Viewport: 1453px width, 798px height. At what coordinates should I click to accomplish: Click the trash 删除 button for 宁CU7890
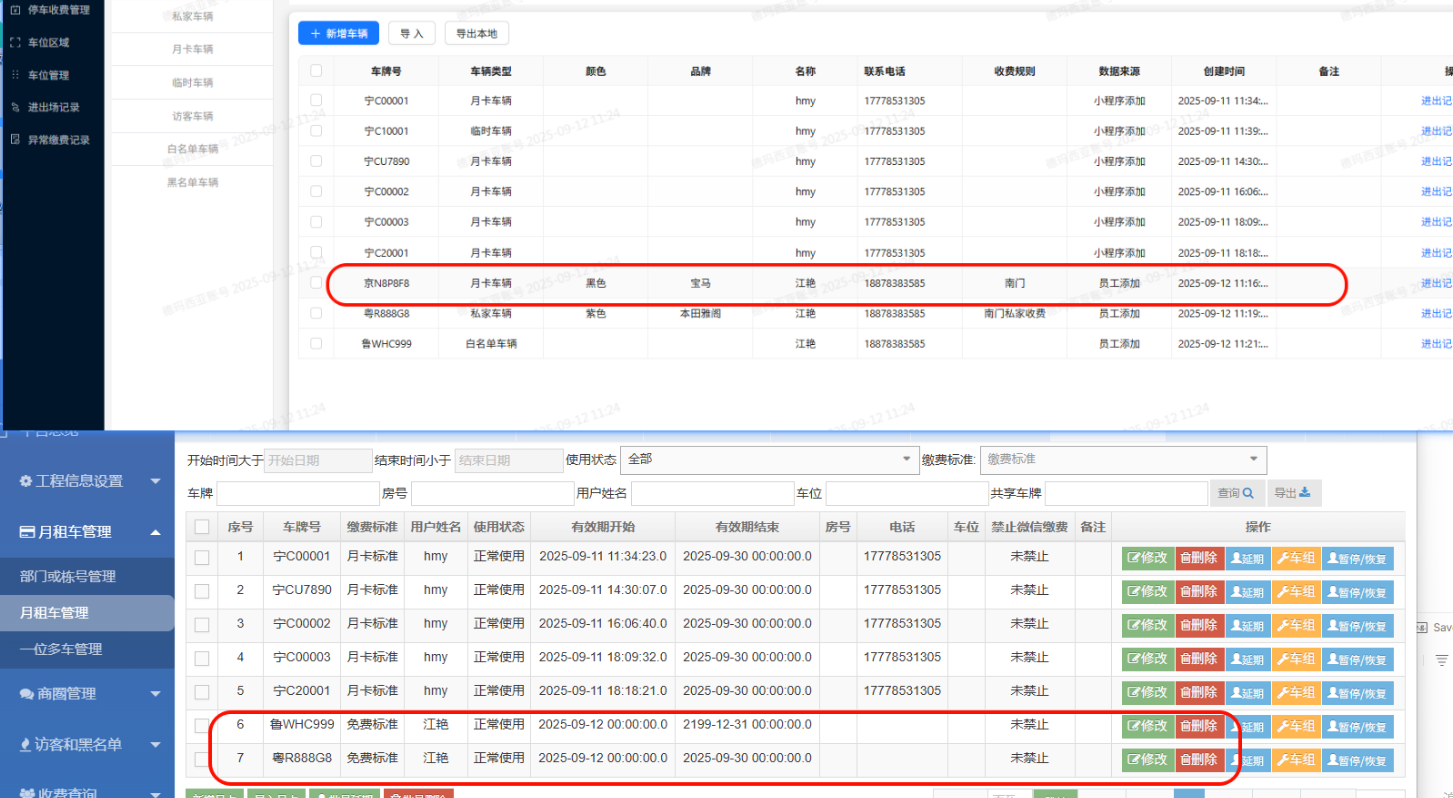(1199, 592)
